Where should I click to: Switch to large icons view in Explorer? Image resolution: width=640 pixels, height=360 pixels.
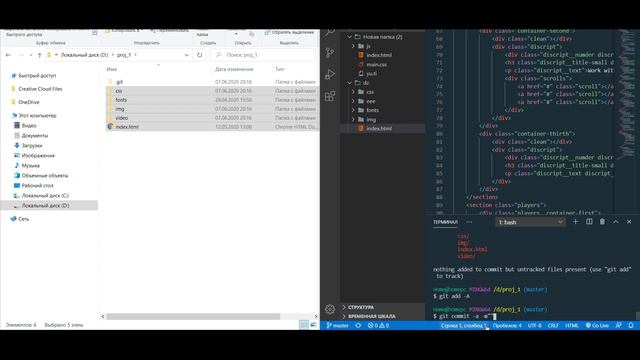(313, 325)
